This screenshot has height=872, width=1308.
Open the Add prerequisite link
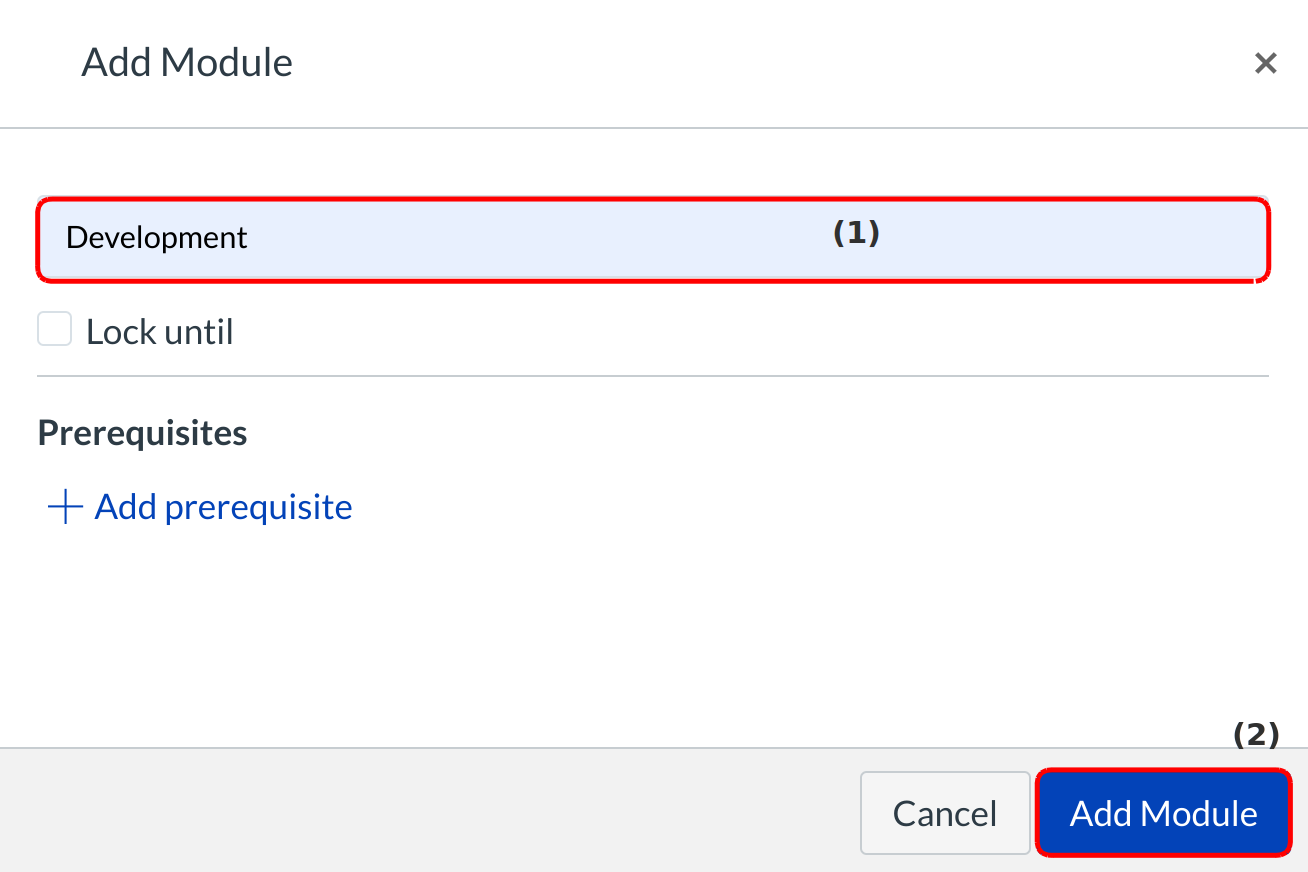point(223,507)
